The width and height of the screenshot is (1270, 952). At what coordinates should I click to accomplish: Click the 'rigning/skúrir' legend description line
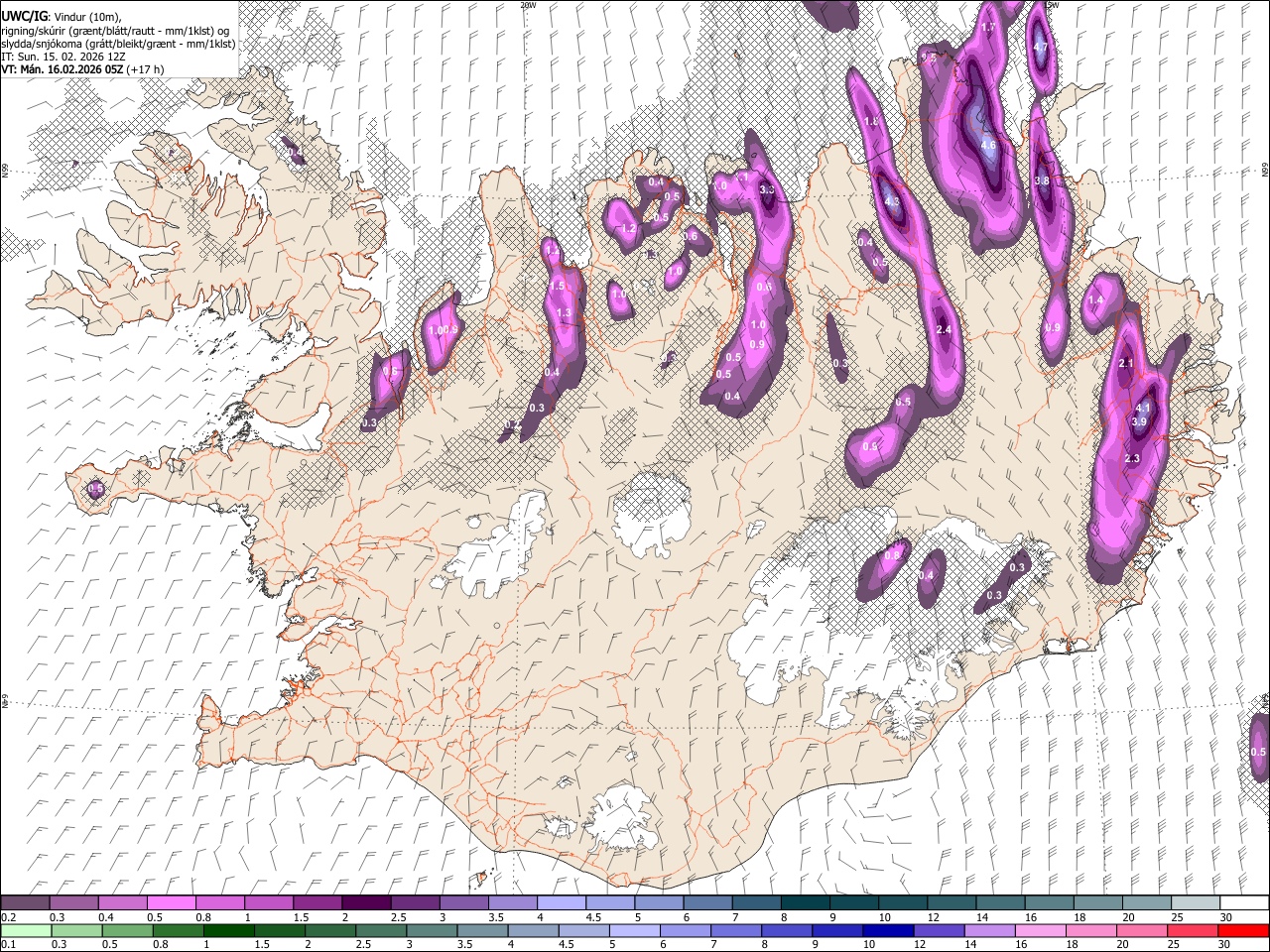pyautogui.click(x=115, y=30)
